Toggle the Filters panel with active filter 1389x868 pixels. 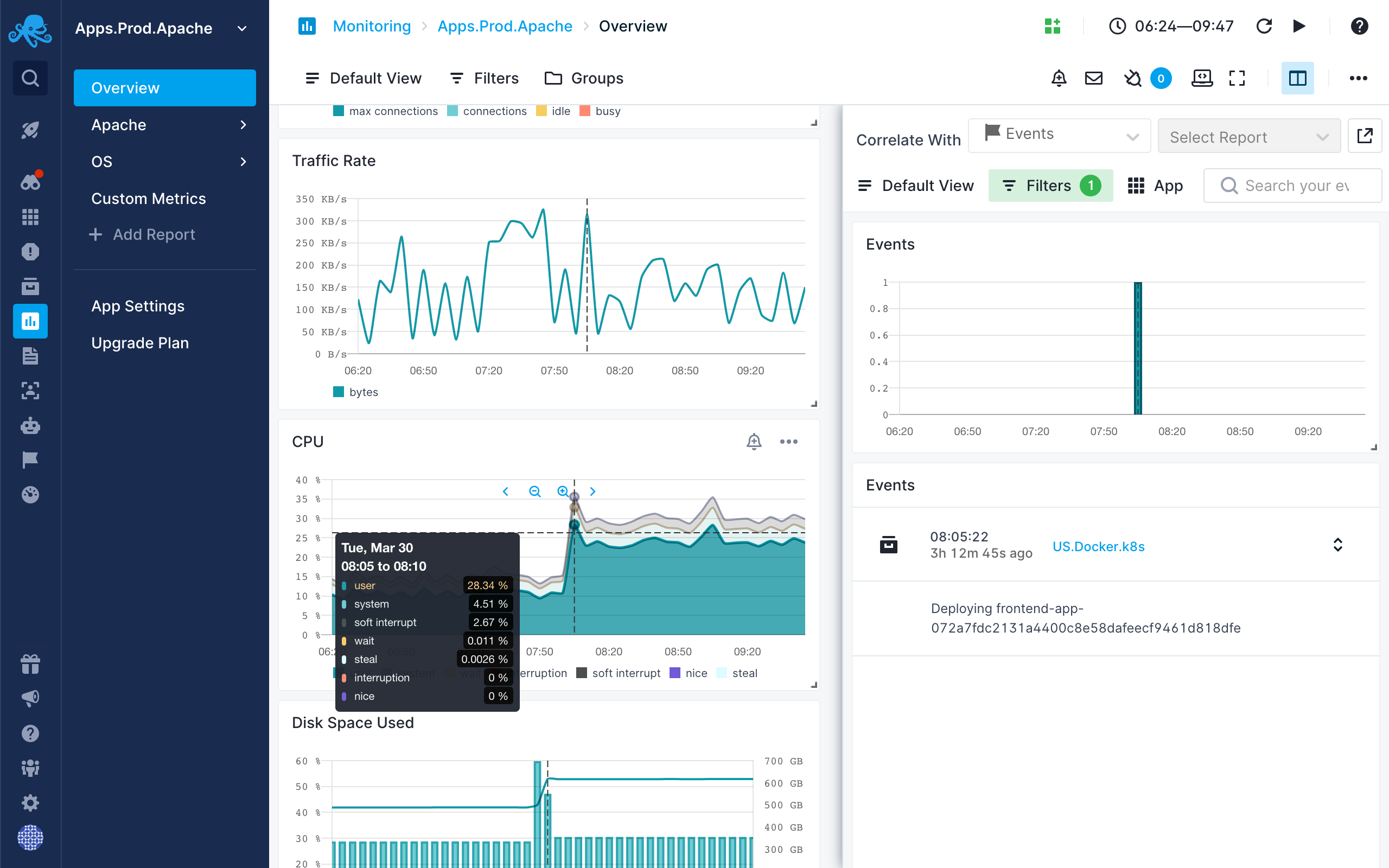[x=1050, y=185]
